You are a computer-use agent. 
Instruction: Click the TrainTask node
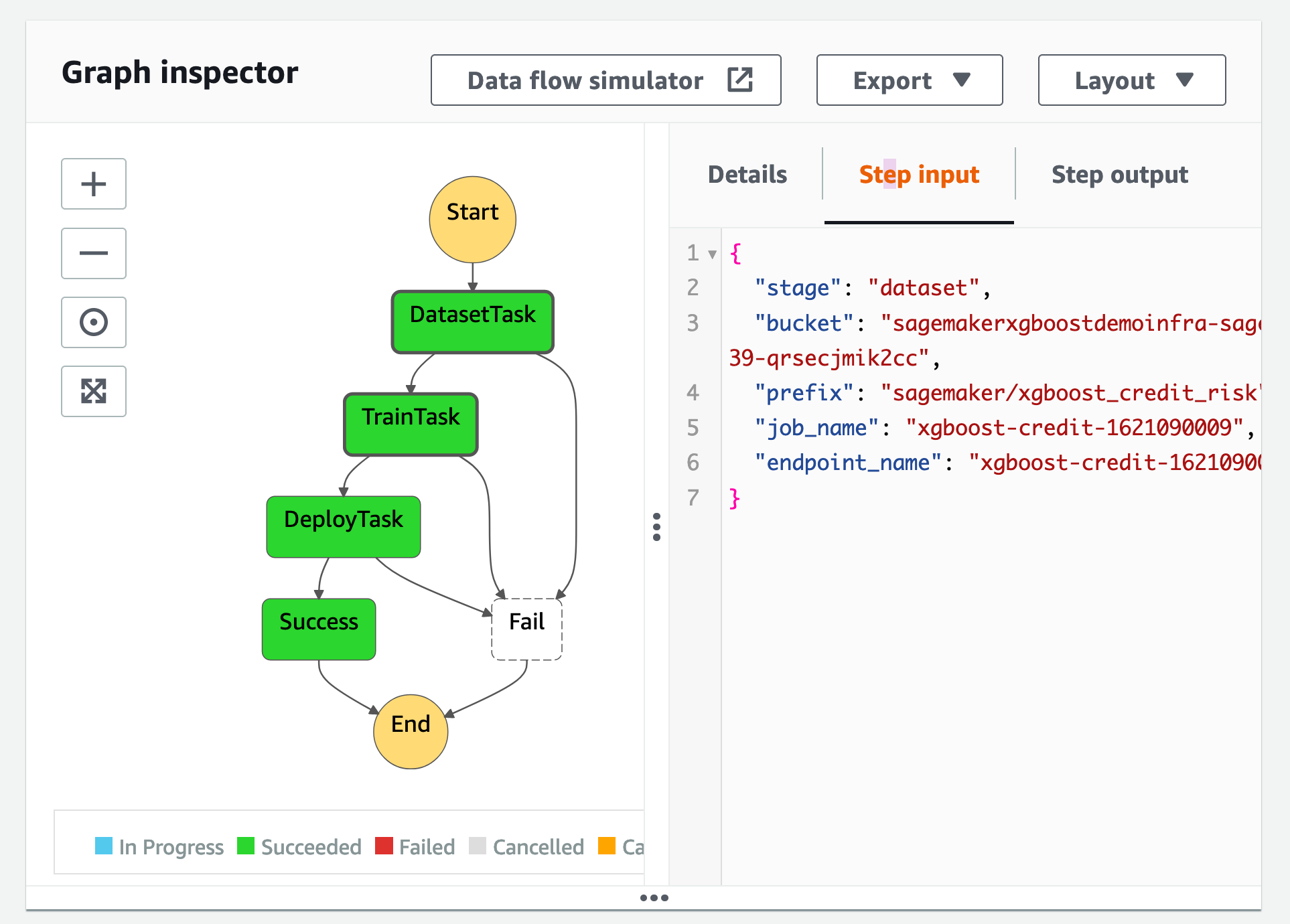click(x=411, y=424)
